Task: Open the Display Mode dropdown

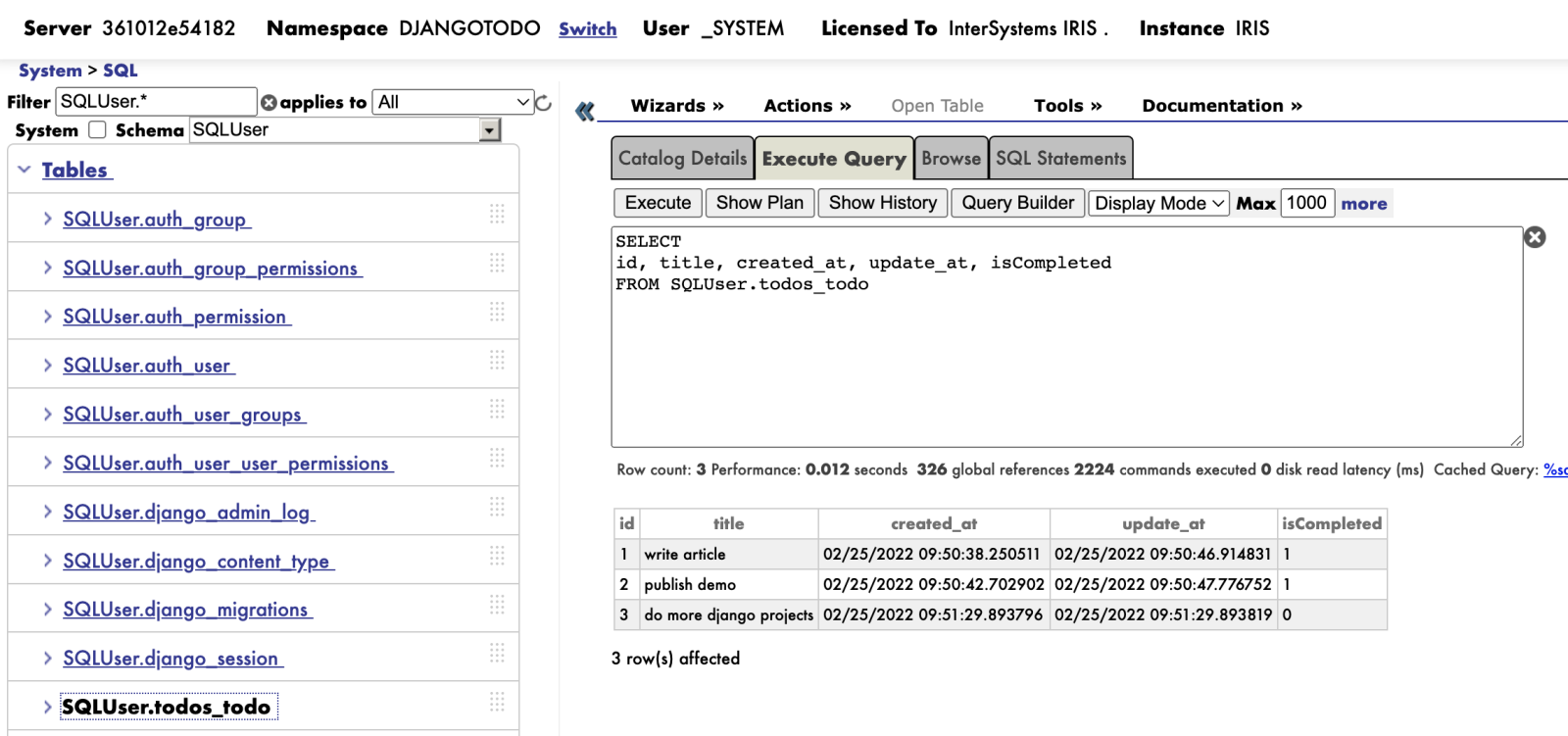Action: click(1158, 203)
